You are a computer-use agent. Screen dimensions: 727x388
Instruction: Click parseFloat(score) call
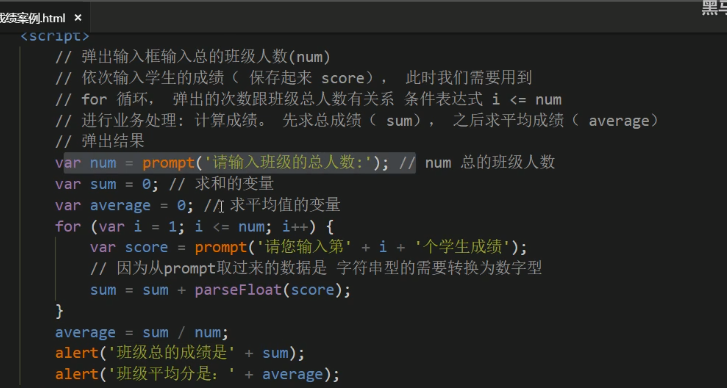click(x=268, y=290)
